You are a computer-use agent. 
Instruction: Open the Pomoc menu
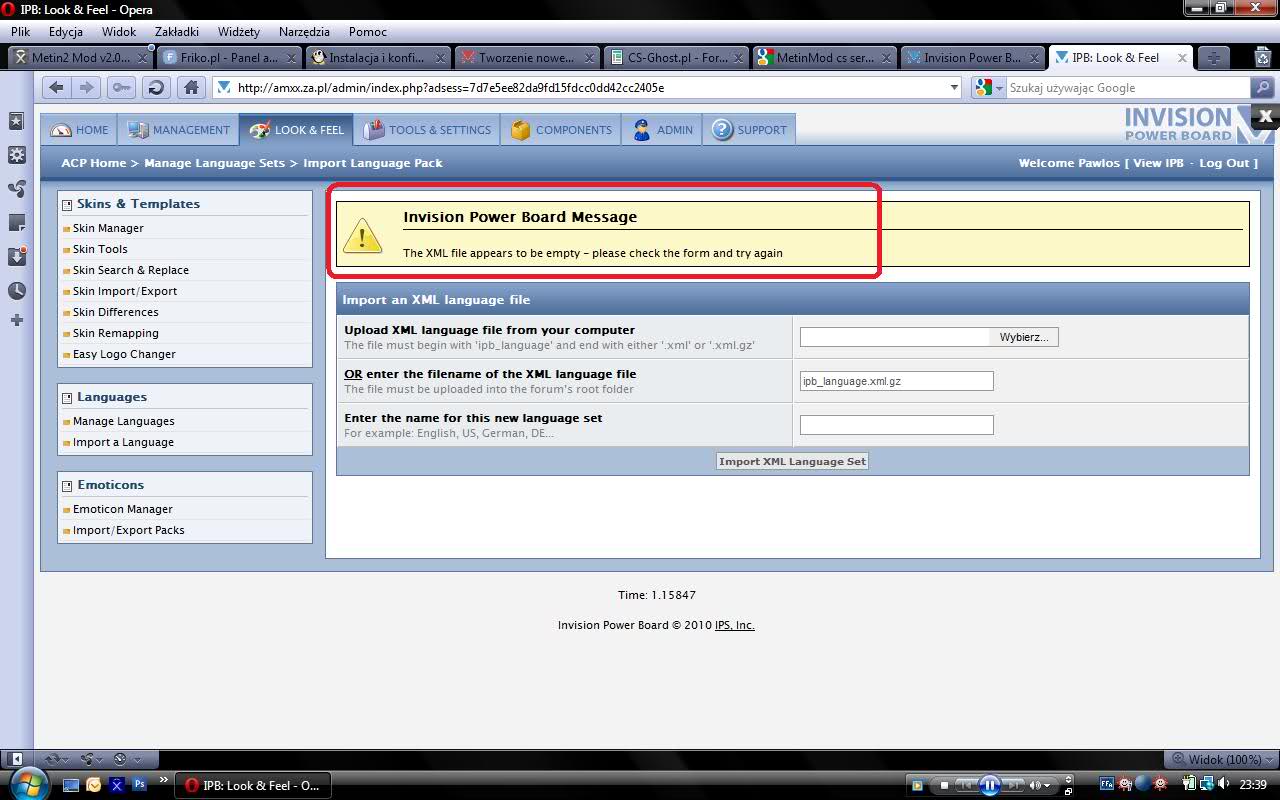(x=368, y=31)
